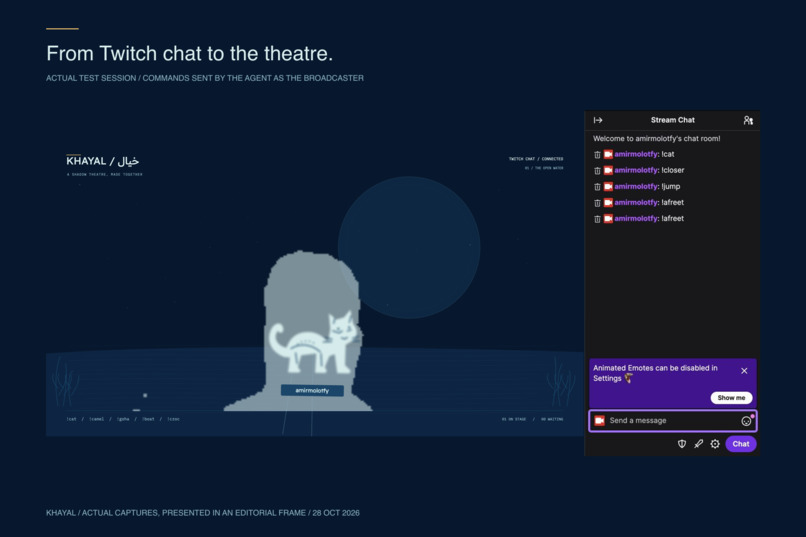Collapse the Stream Chat panel arrow

[598, 120]
